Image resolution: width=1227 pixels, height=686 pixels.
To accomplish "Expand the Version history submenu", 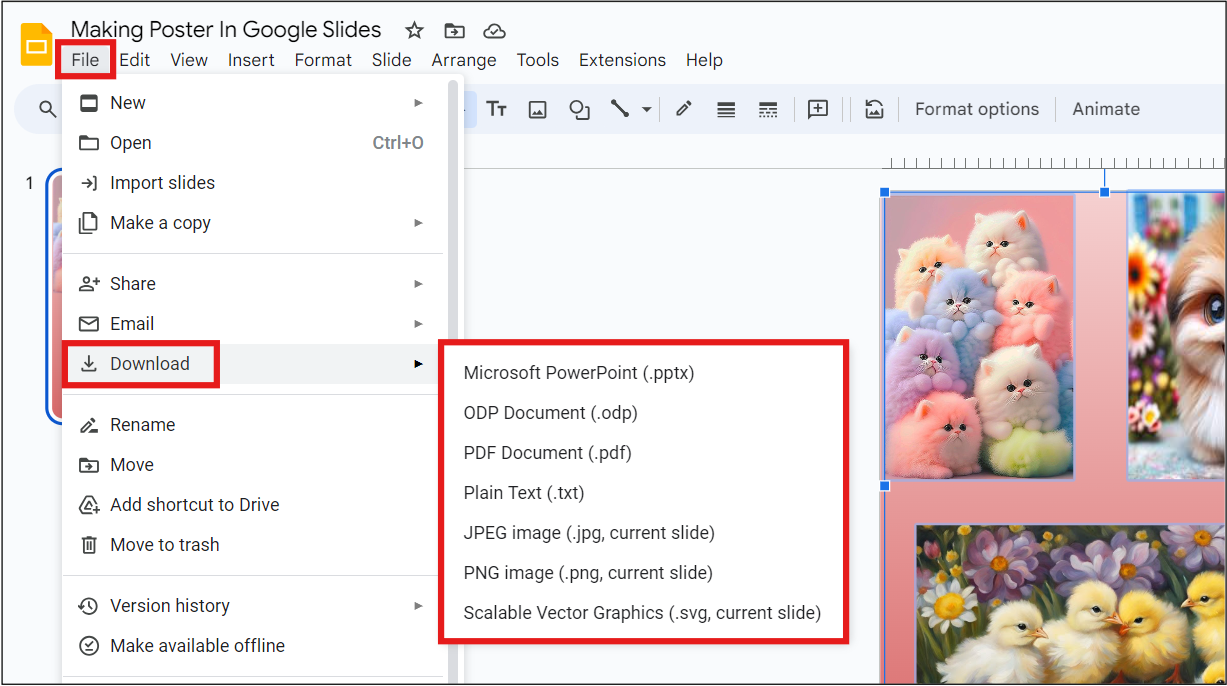I will click(x=418, y=605).
